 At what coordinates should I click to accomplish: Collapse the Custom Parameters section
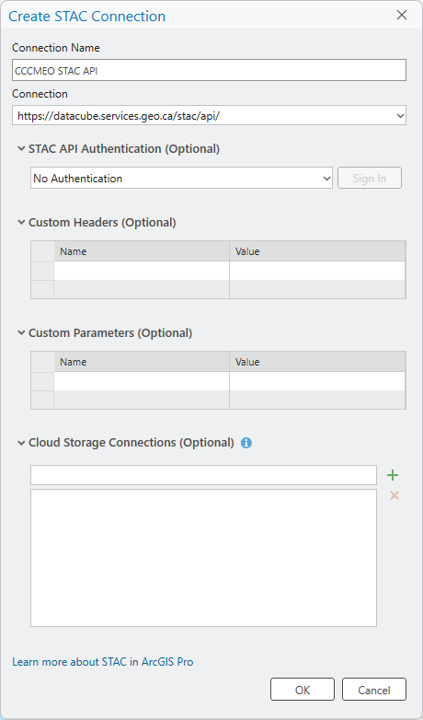pyautogui.click(x=21, y=332)
